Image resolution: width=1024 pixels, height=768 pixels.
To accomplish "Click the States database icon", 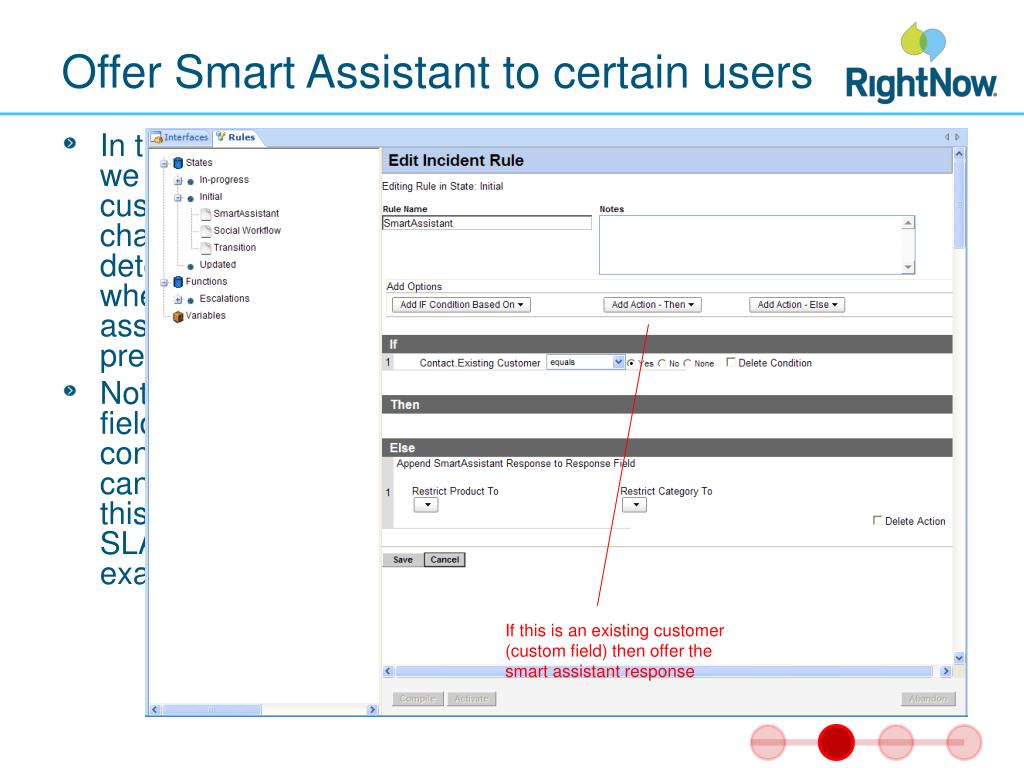I will pyautogui.click(x=178, y=163).
